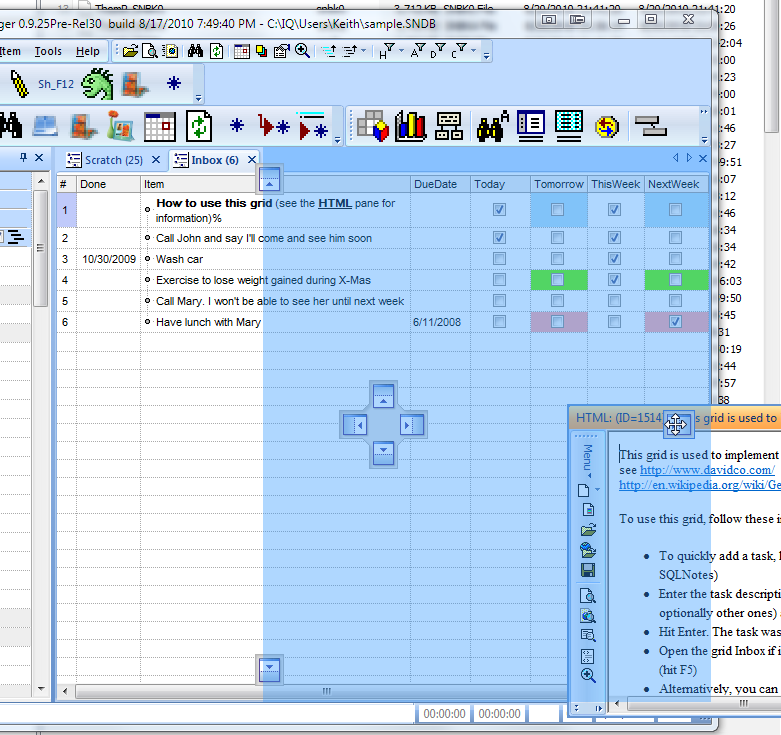Screen dimensions: 781x735
Task: Open the Menu dropdown in HTML pane
Action: click(x=588, y=460)
